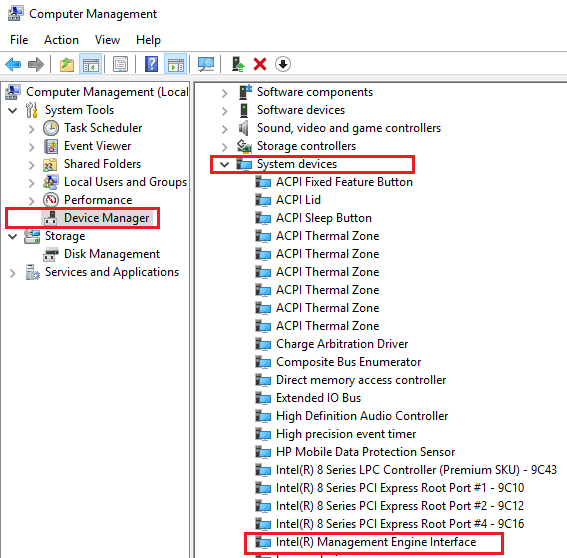Toggle Show/Hide Console Tree toolbar button
The width and height of the screenshot is (567, 558).
point(90,65)
